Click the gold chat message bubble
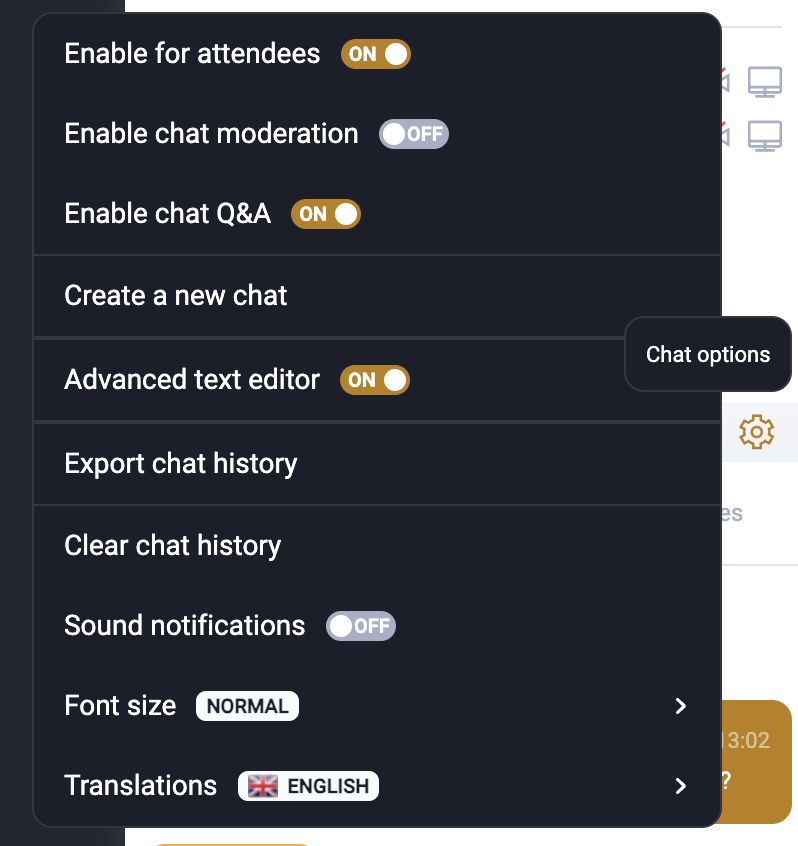The width and height of the screenshot is (798, 846). pos(756,762)
